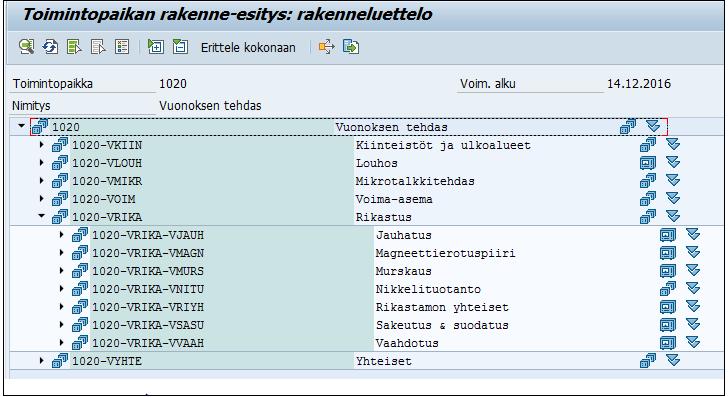Click the functional location icon beside 1020-VRIKA-VNITU

coord(80,289)
